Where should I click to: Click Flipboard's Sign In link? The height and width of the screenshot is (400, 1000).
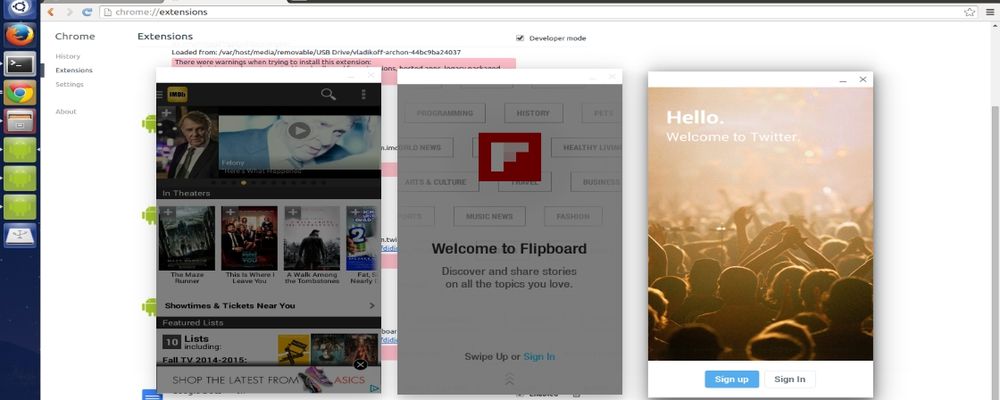pos(539,357)
